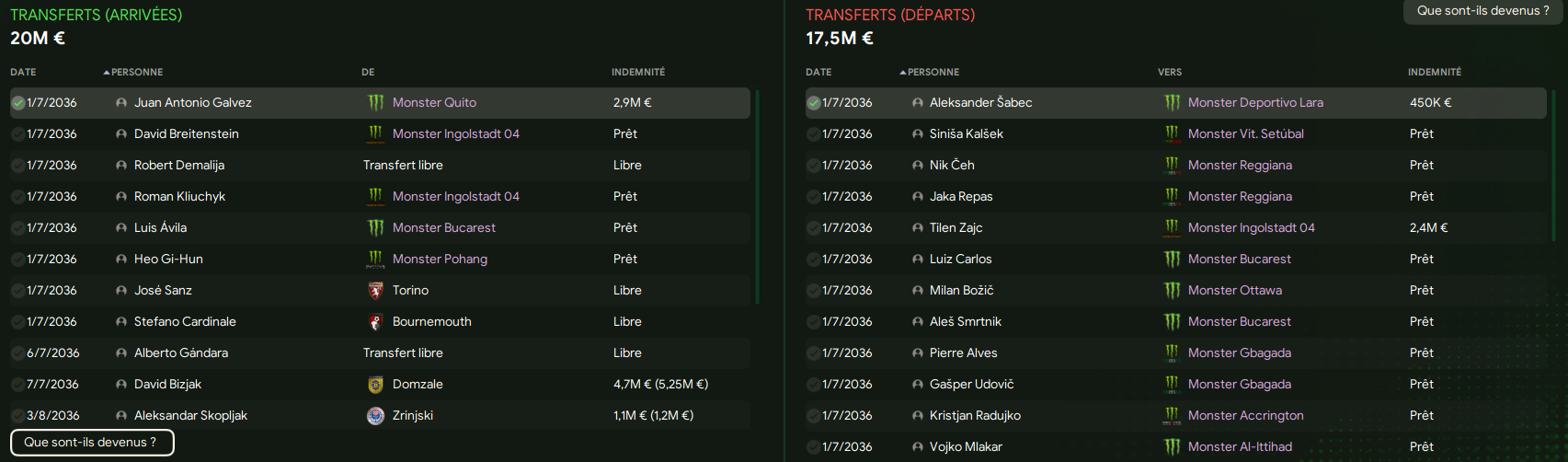Open top-right 'Que sont-ils devenus ?' button
The image size is (1568, 462).
tap(1483, 11)
